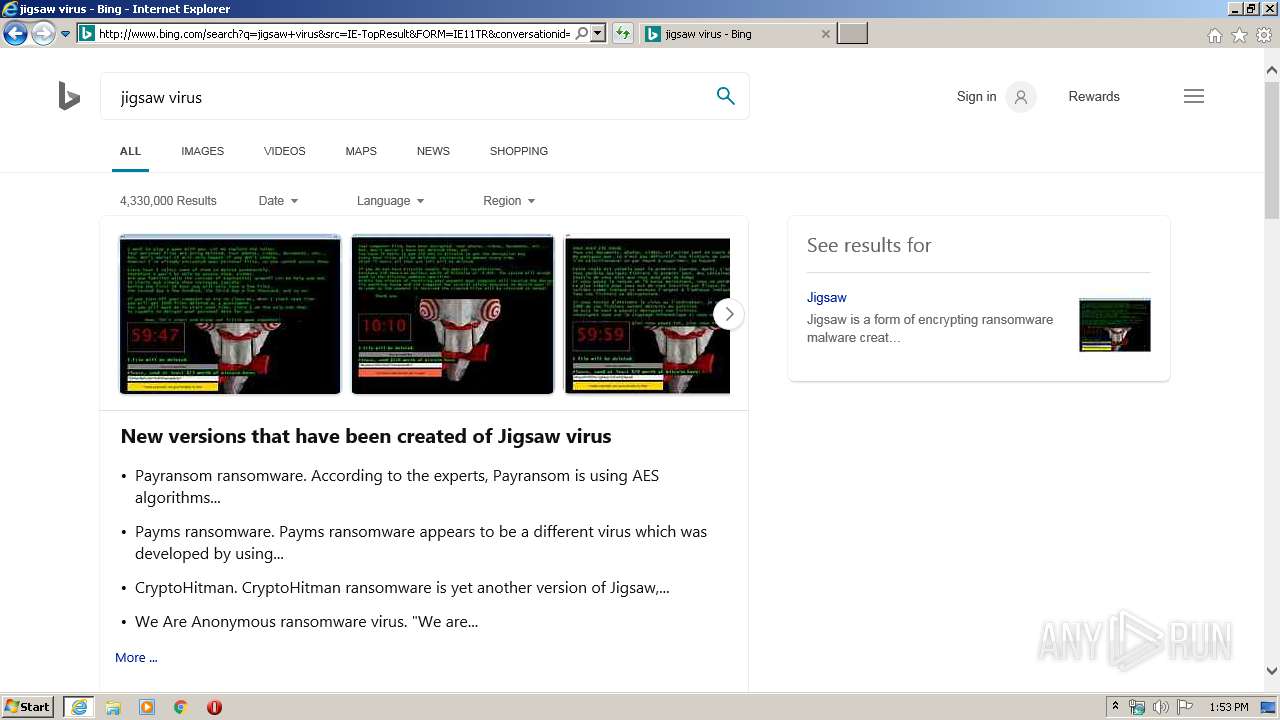Image resolution: width=1280 pixels, height=720 pixels.
Task: Click the volume speaker tray icon
Action: 1161,707
